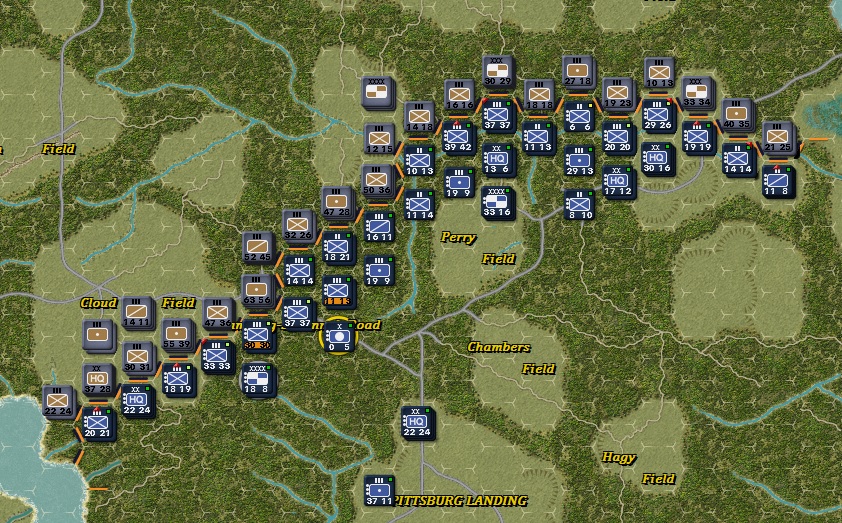The height and width of the screenshot is (523, 842).
Task: Select the Union infantry unit 29 26
Action: coord(657,115)
